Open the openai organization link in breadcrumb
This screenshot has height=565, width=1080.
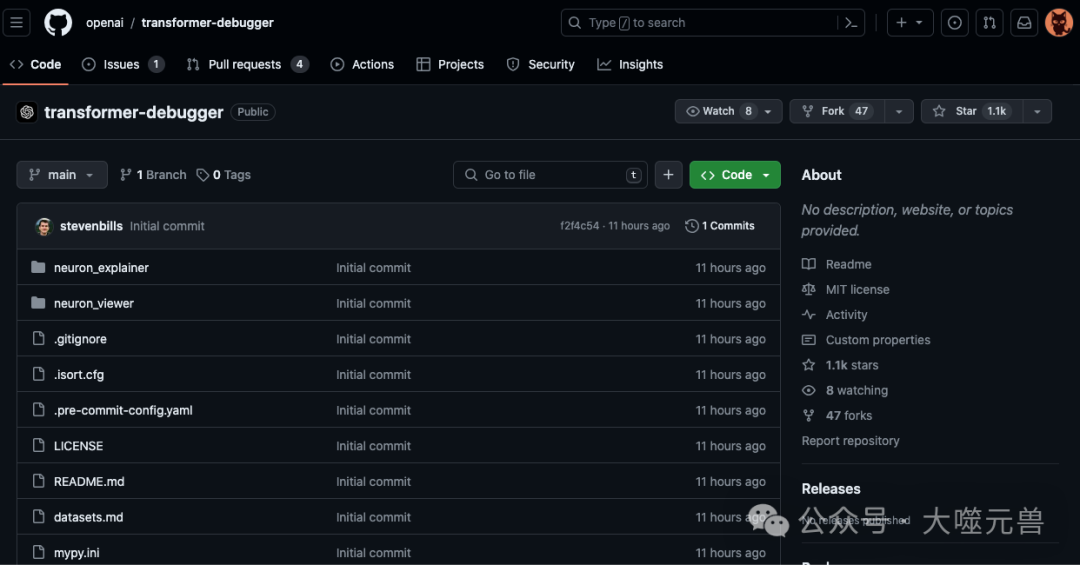tap(105, 23)
